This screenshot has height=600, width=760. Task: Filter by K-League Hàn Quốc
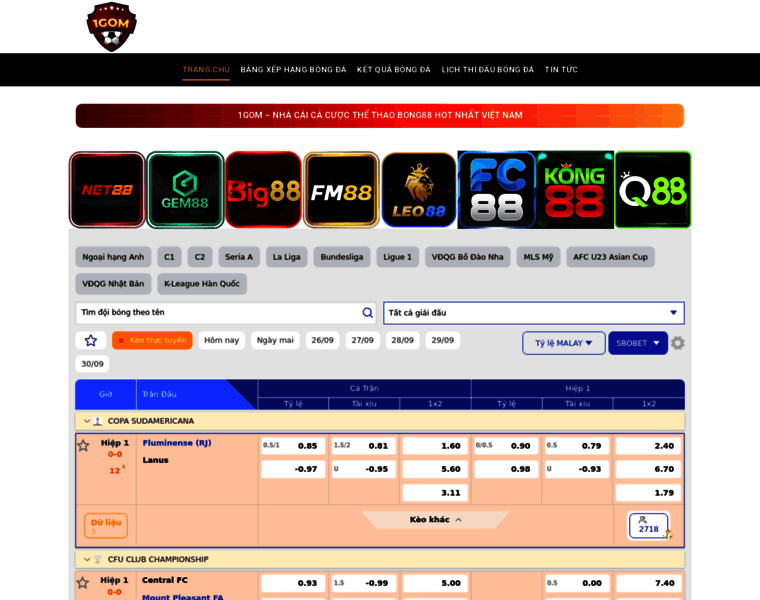(202, 284)
